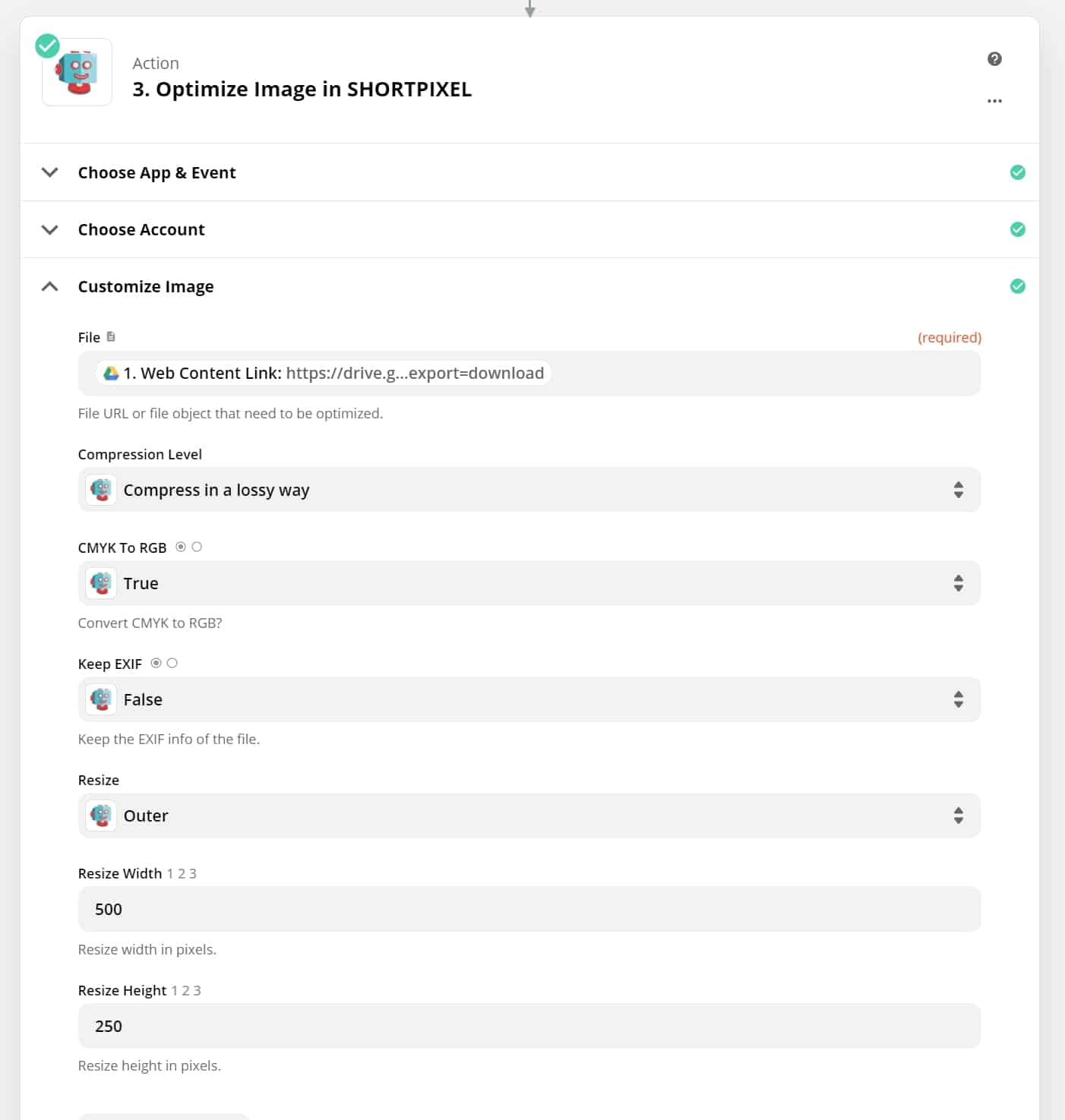Click the Web Content Link pill in File
The image size is (1065, 1120).
click(324, 374)
